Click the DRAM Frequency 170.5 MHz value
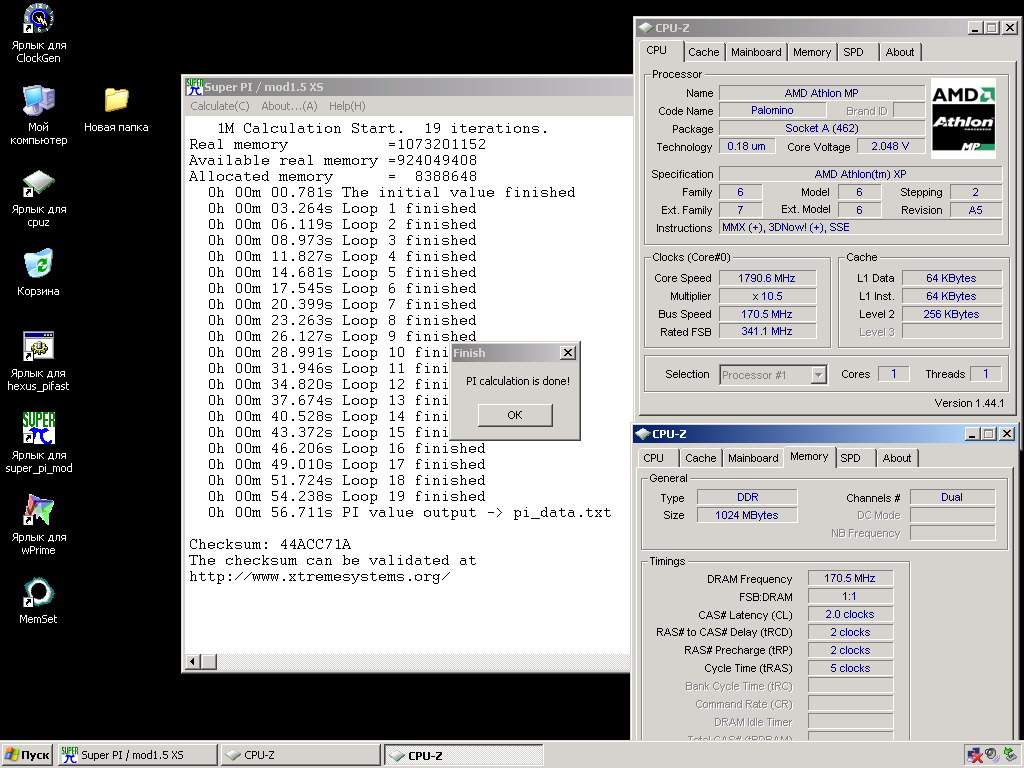1024x768 pixels. coord(850,579)
